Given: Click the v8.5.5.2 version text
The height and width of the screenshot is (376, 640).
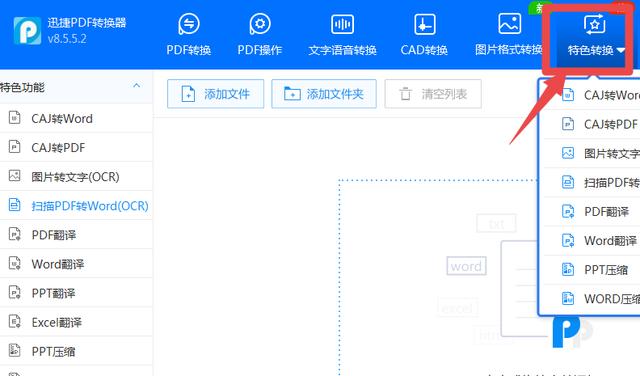Looking at the screenshot, I should 67,39.
